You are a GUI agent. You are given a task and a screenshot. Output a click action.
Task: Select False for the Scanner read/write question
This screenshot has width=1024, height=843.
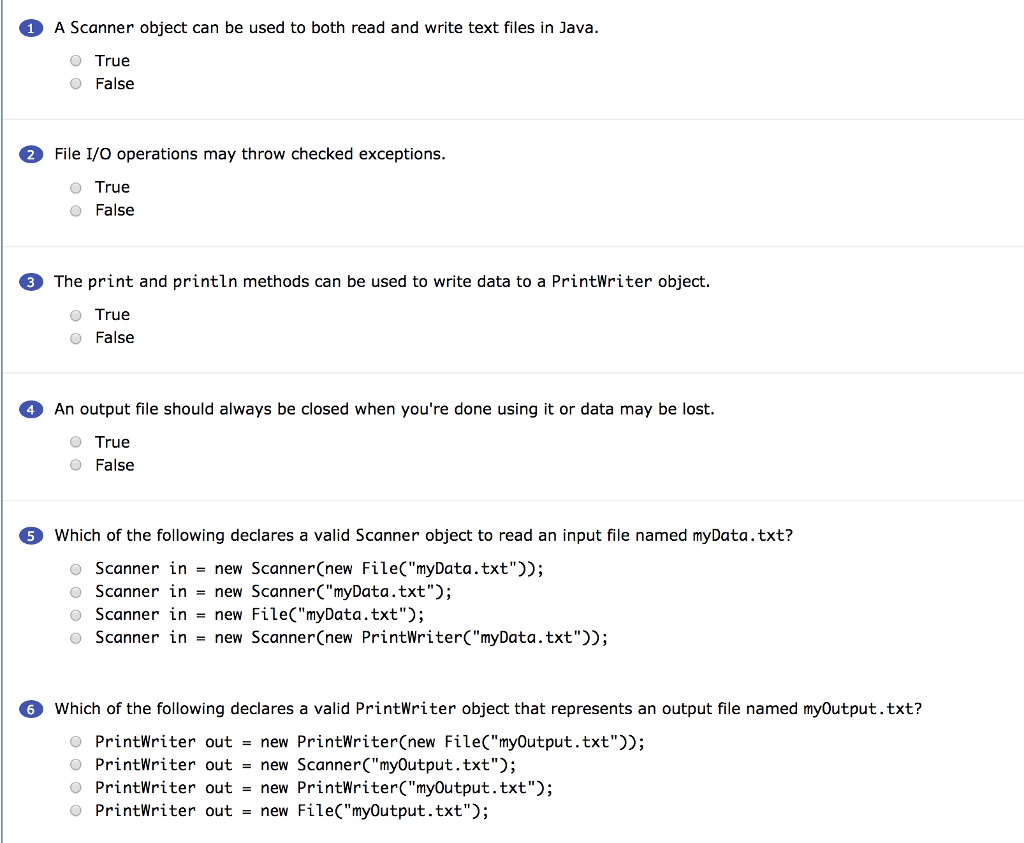pos(75,83)
